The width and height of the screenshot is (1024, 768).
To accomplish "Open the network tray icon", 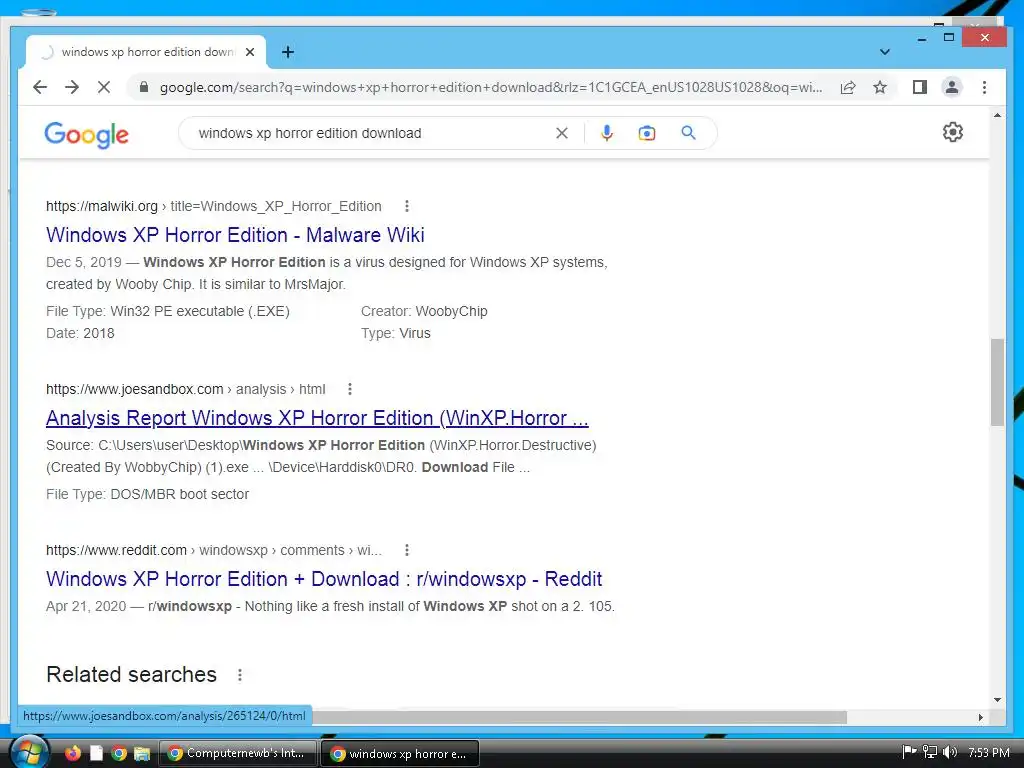I will [930, 752].
